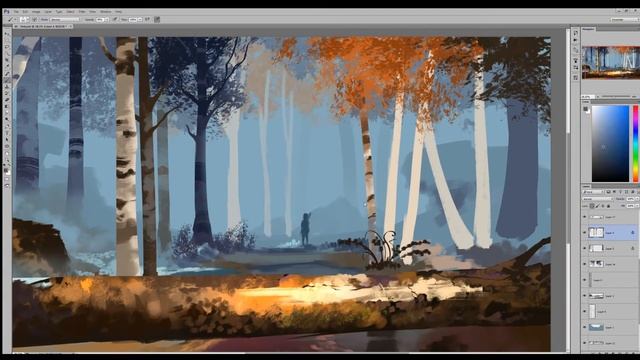Select the Eraser tool
Viewport: 640px width, 360px height.
coord(7,100)
